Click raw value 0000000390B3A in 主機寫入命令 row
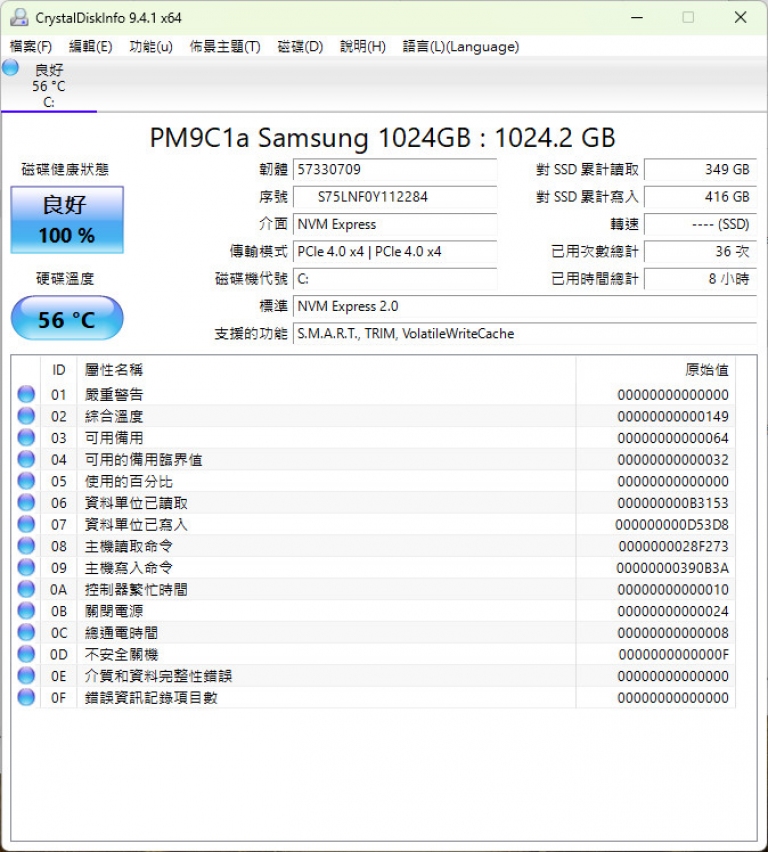The height and width of the screenshot is (852, 768). coord(672,568)
